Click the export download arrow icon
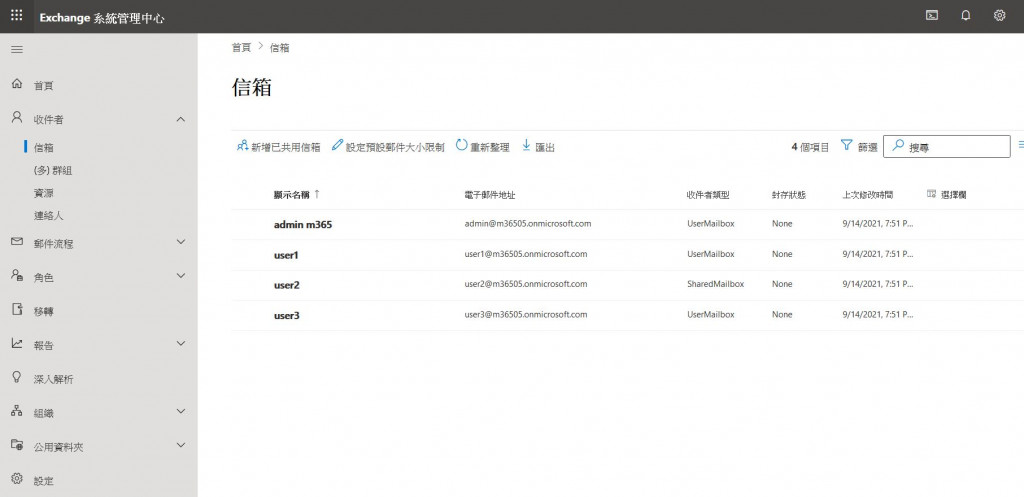Screen dimensions: 1024x497 click(x=526, y=145)
